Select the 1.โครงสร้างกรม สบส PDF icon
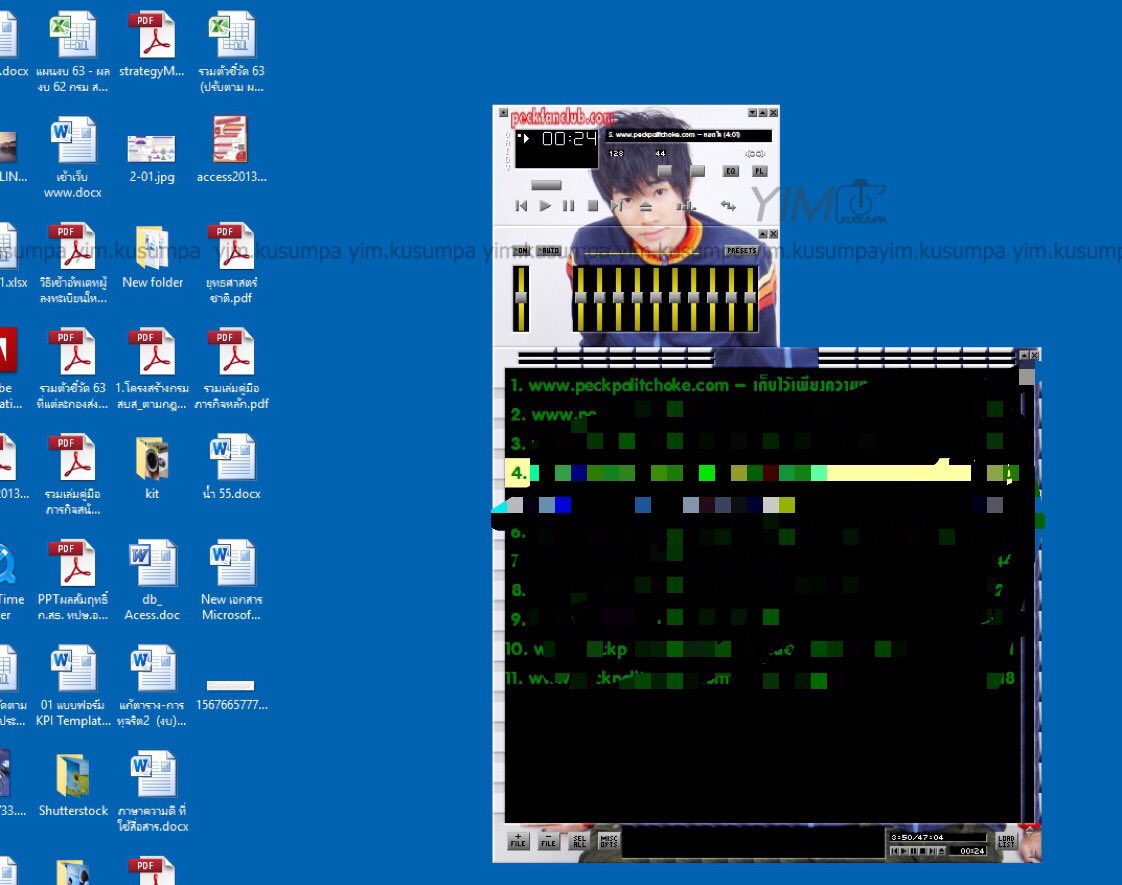This screenshot has width=1122, height=885. tap(152, 368)
